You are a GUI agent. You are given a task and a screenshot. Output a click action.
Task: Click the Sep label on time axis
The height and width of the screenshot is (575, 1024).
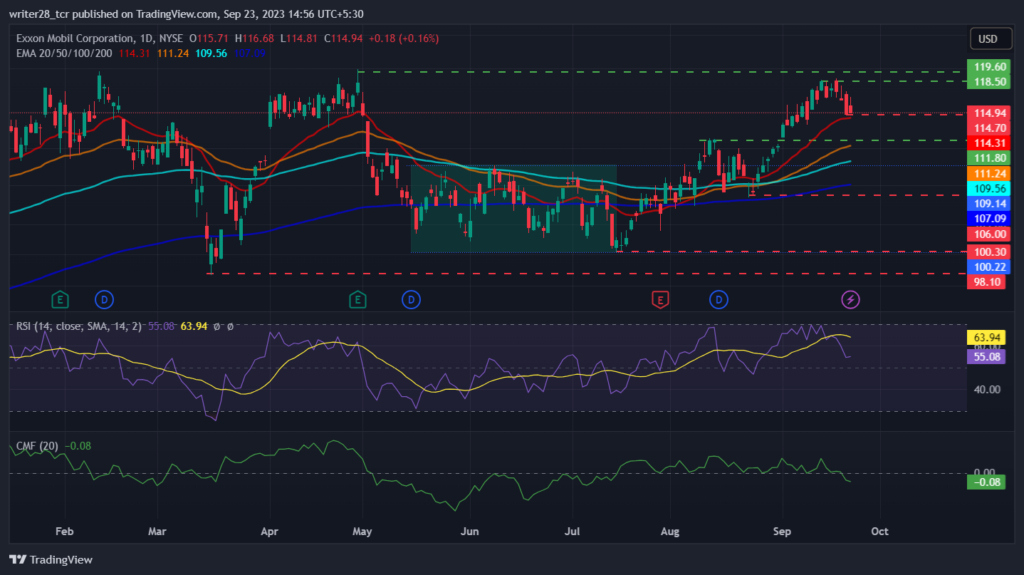pos(782,531)
